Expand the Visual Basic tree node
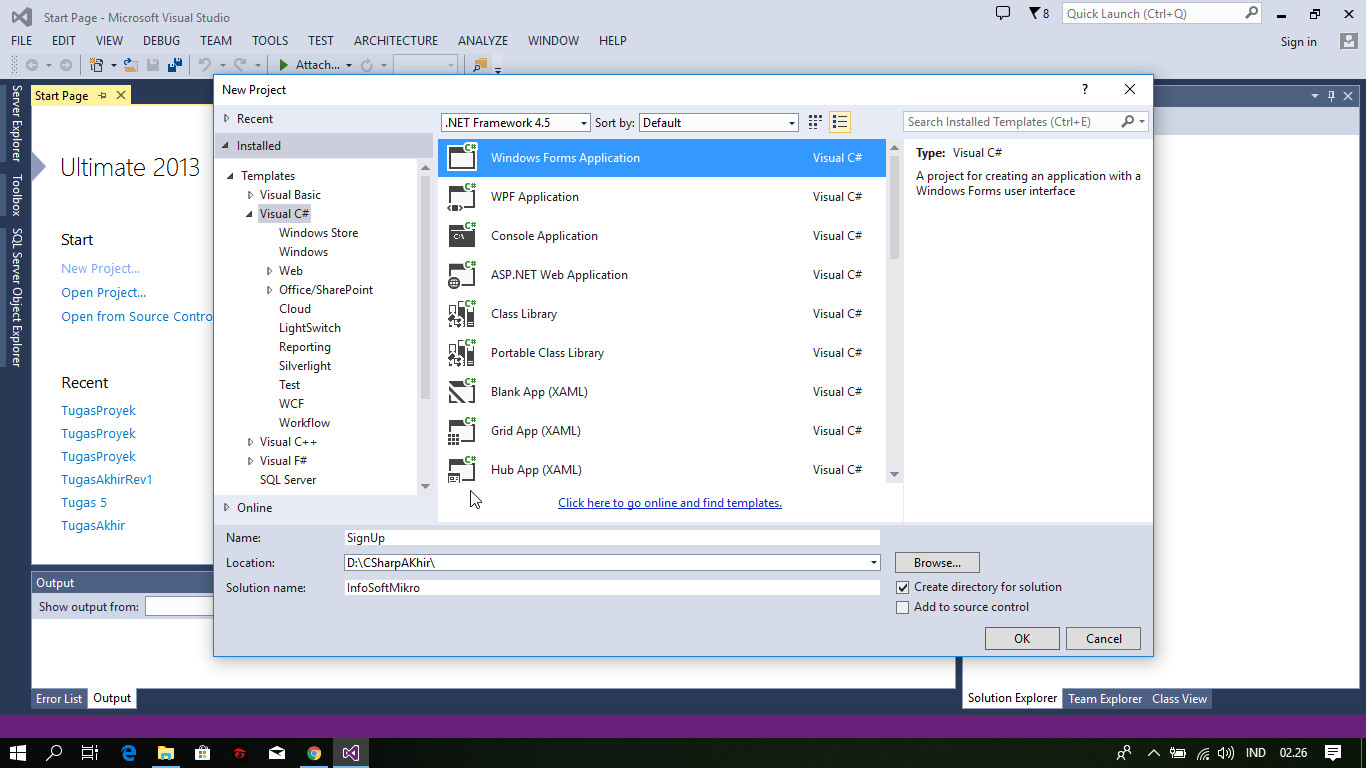This screenshot has height=768, width=1366. click(251, 195)
